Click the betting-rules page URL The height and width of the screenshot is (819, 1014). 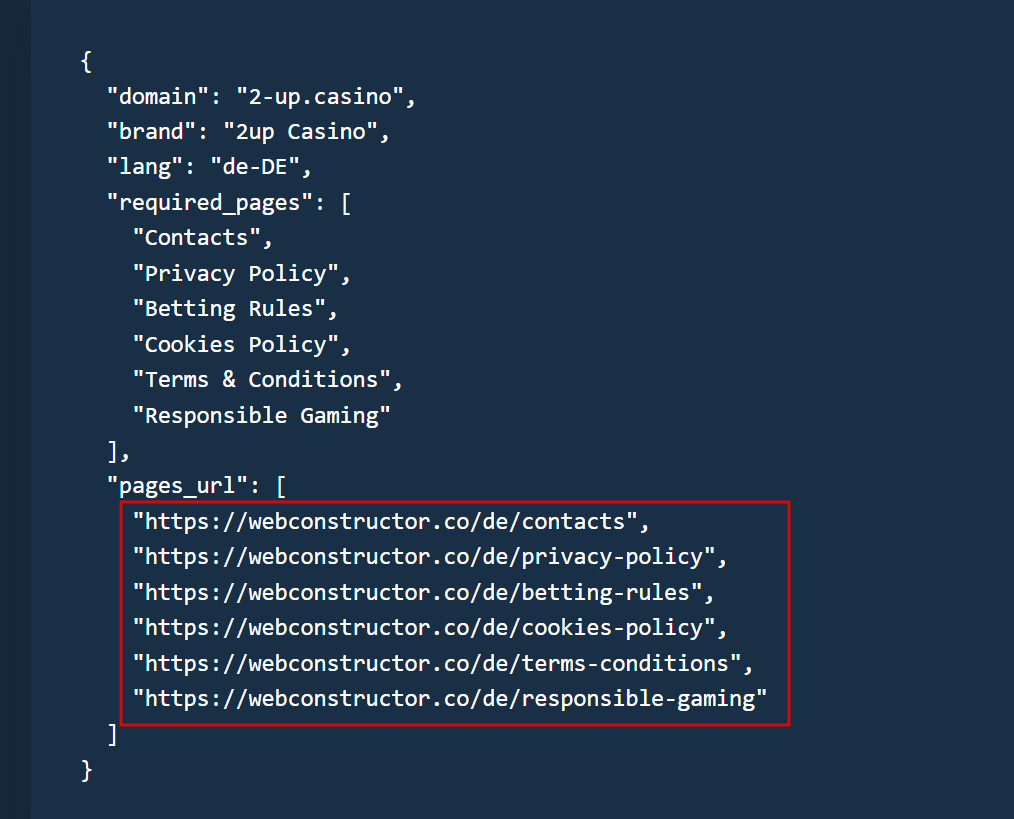[x=417, y=592]
